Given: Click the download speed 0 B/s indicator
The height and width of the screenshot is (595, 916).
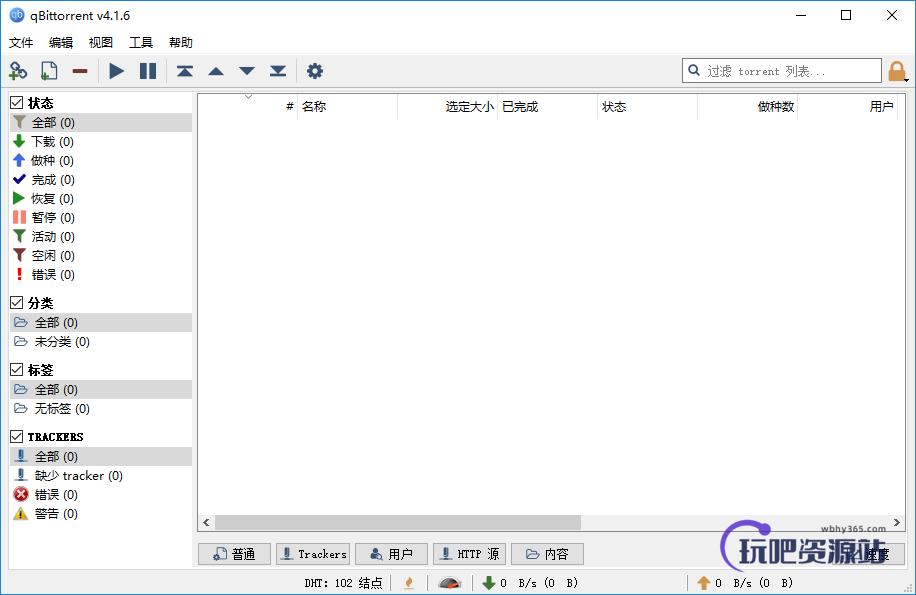Looking at the screenshot, I should point(530,583).
